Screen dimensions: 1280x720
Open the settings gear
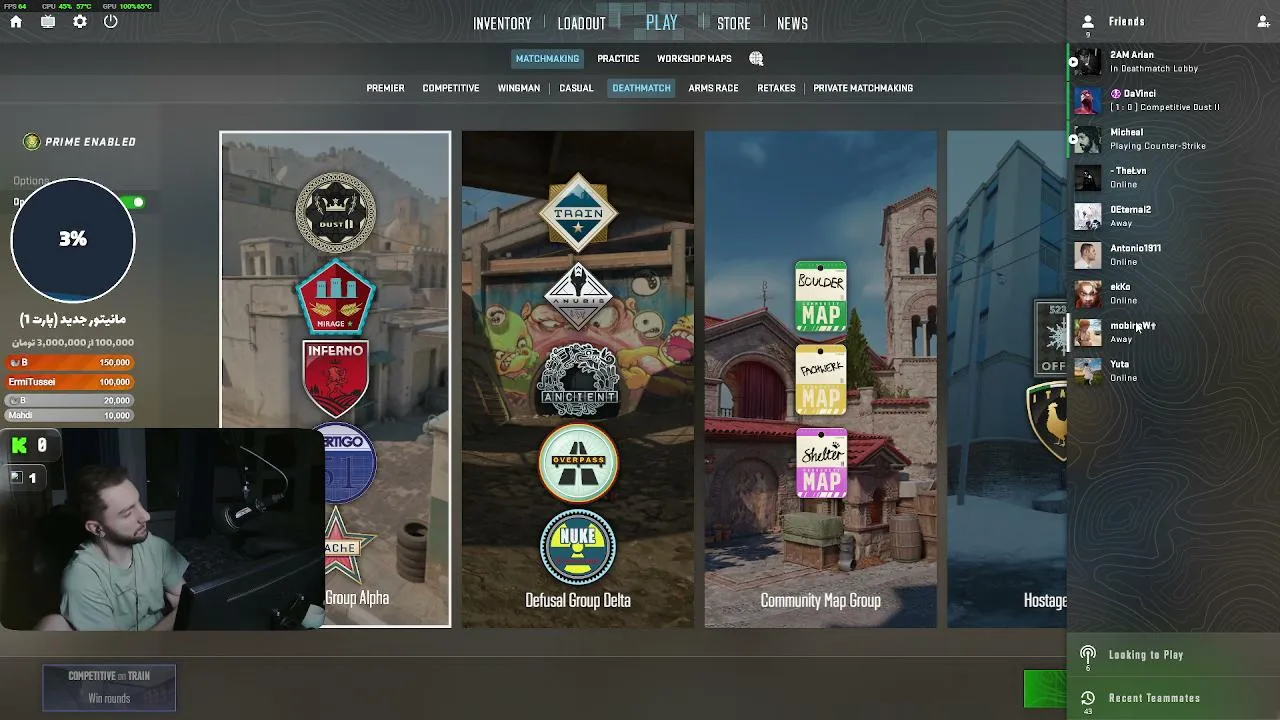tap(80, 21)
